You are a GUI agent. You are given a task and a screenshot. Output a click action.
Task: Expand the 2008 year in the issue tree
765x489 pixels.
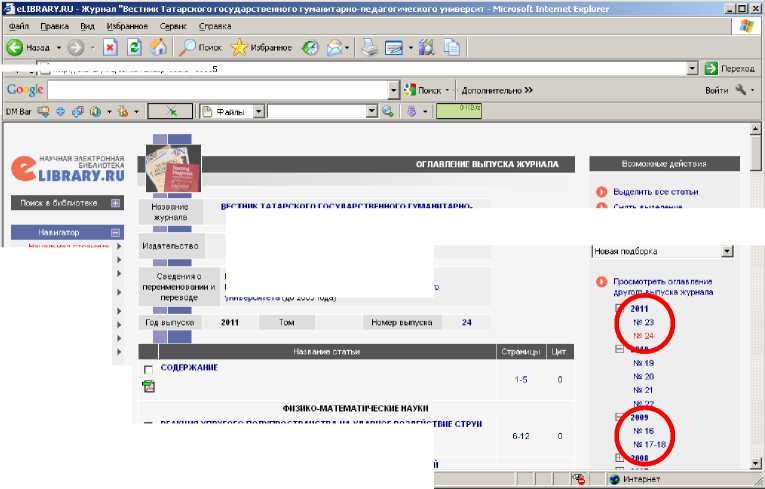pos(620,458)
